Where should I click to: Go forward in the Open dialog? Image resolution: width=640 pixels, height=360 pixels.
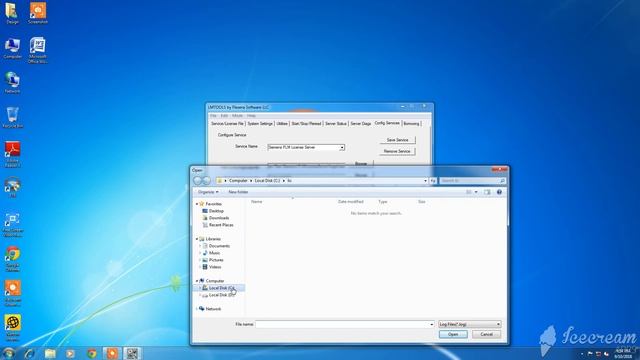[x=207, y=180]
